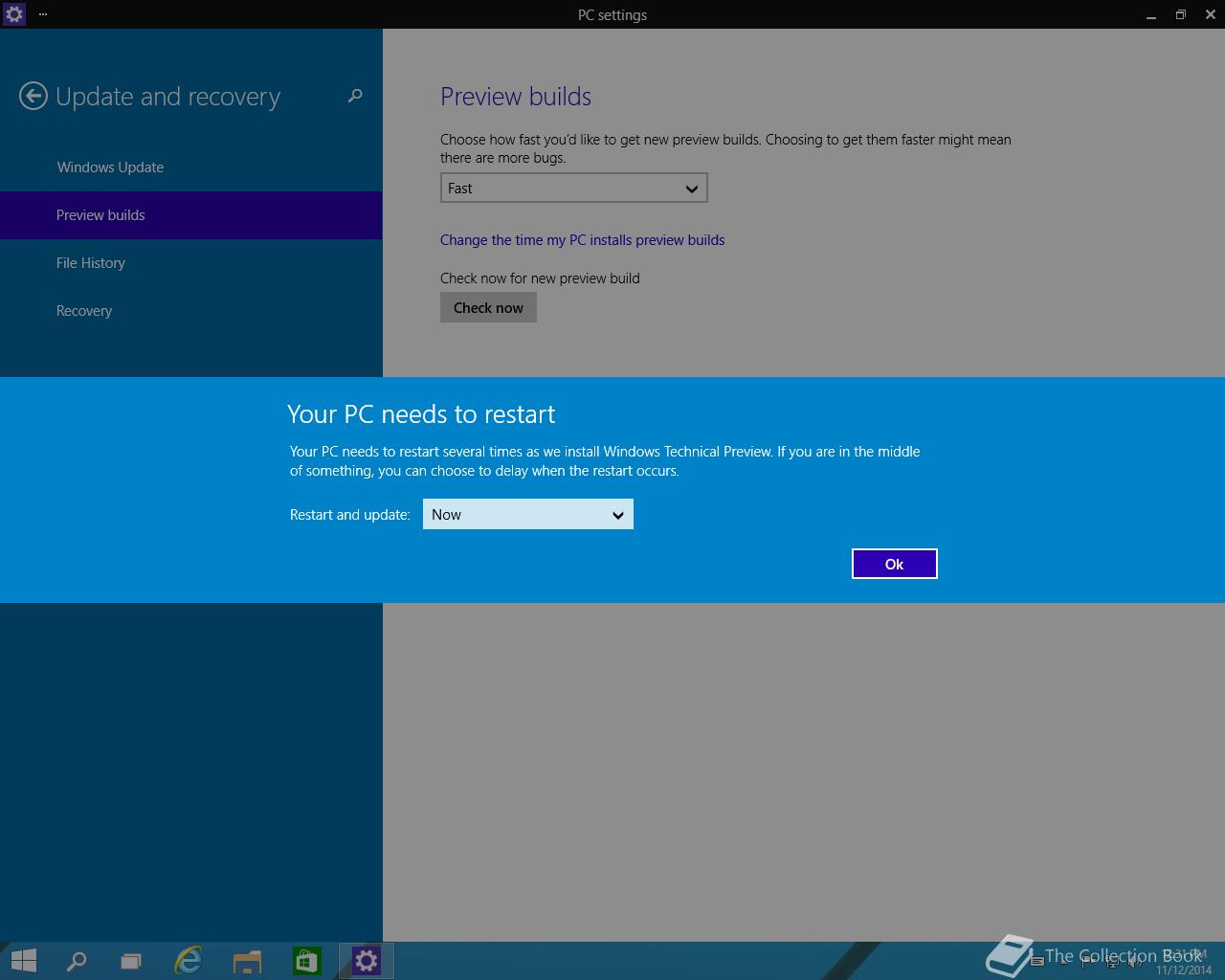Viewport: 1225px width, 980px height.
Task: Open the Store app from the taskbar
Action: [306, 960]
